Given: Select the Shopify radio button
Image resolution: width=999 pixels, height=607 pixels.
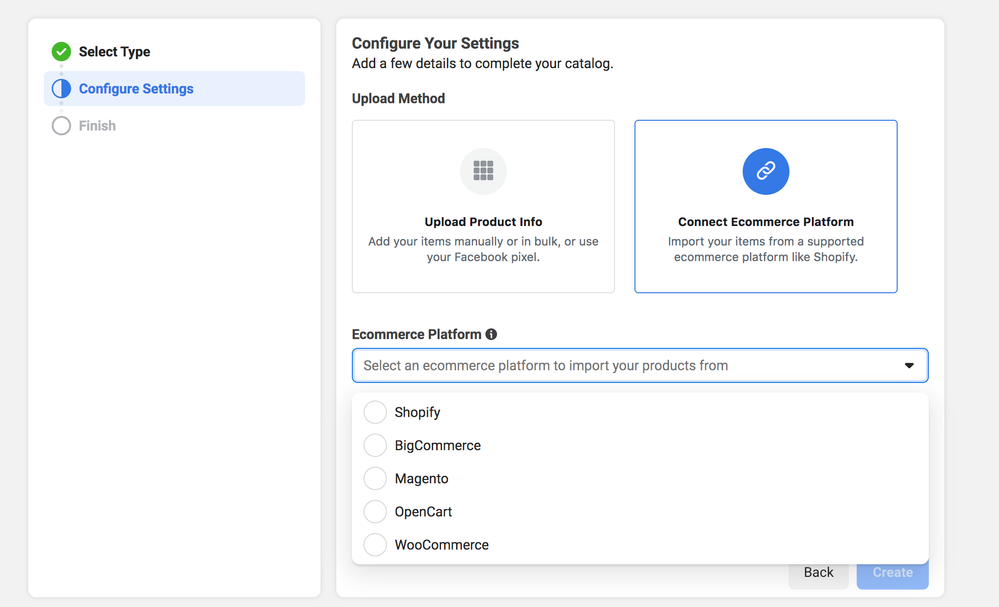Looking at the screenshot, I should click(x=375, y=412).
